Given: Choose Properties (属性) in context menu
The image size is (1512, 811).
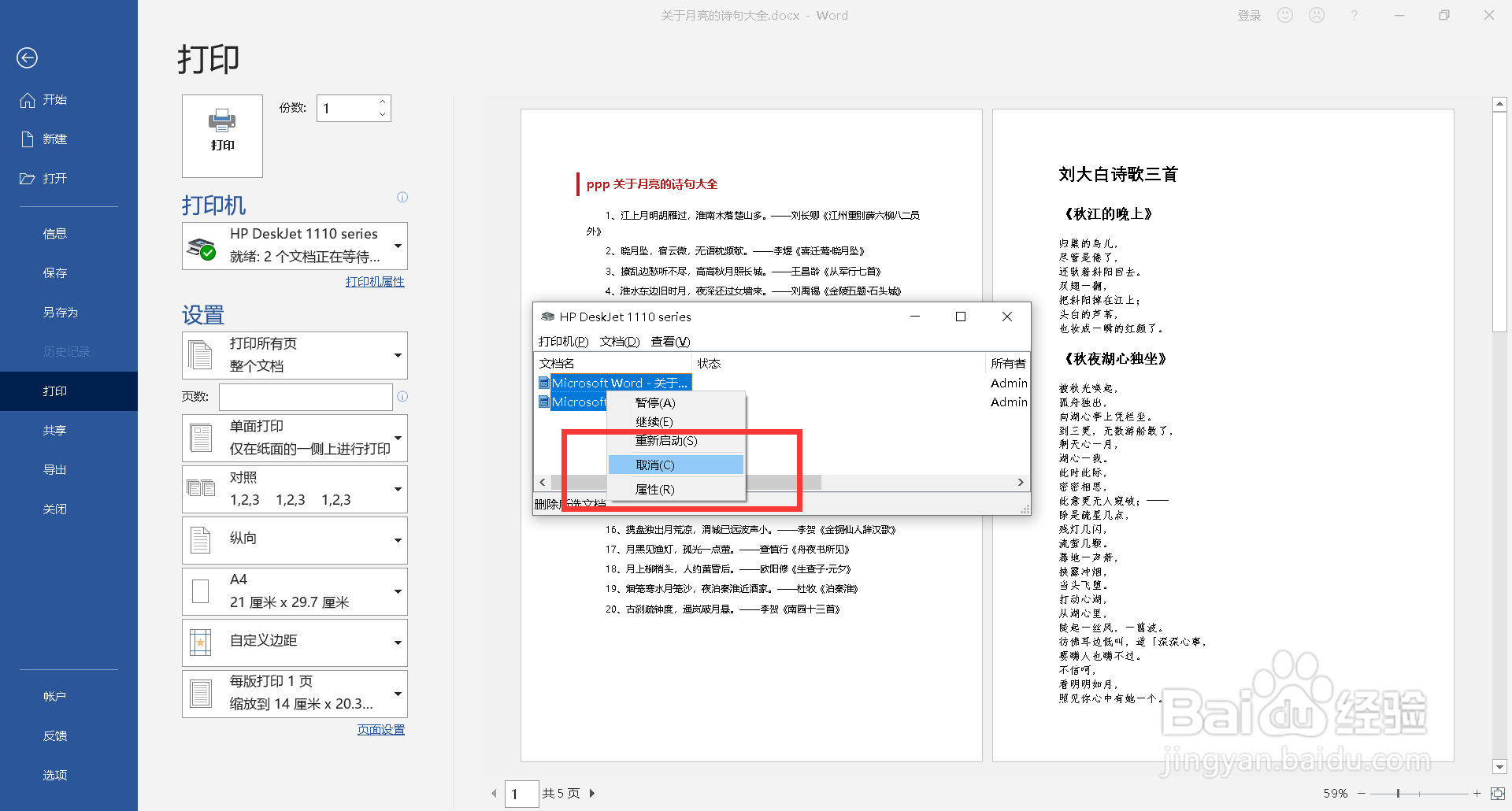Looking at the screenshot, I should [676, 489].
